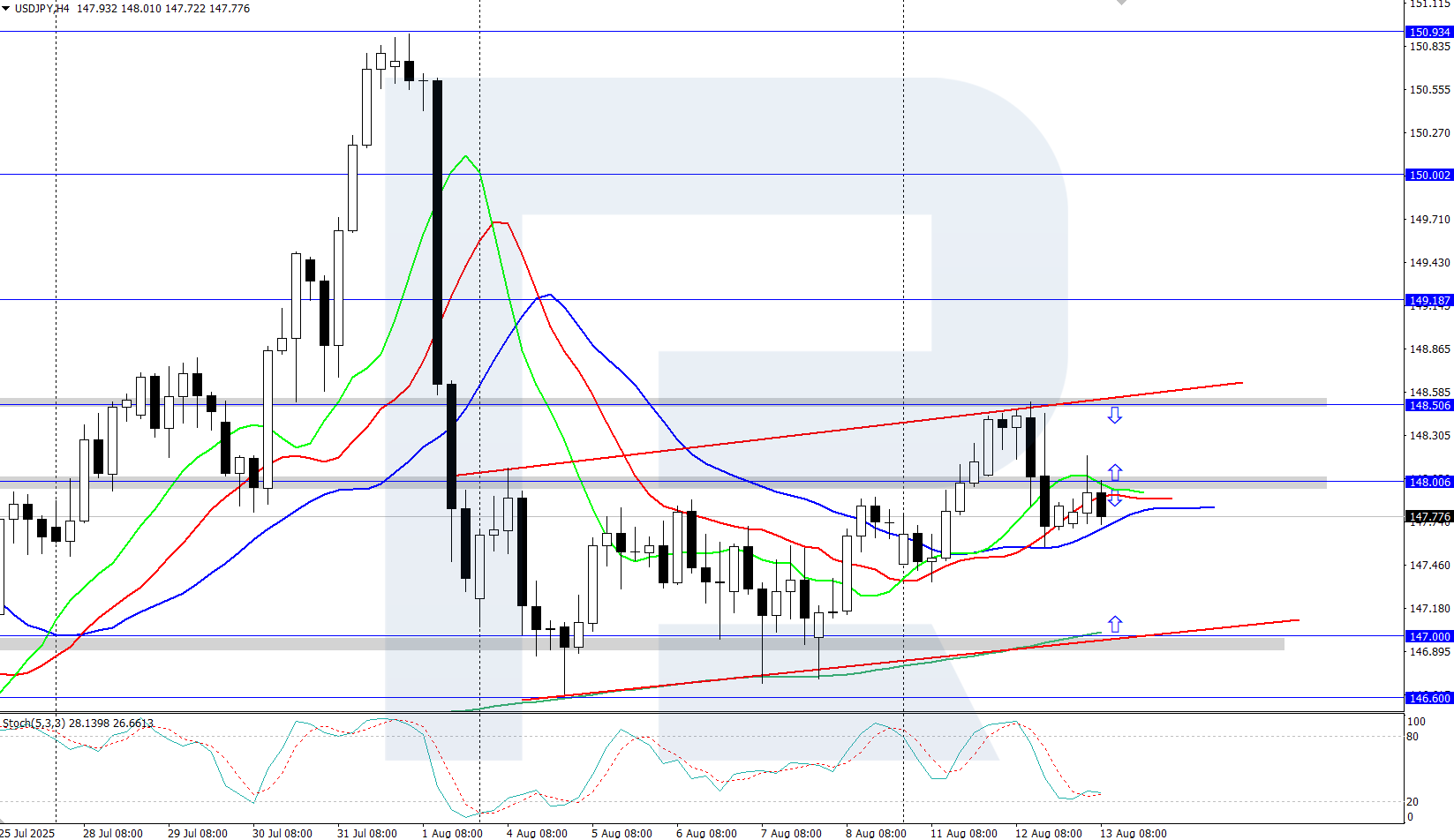1454x840 pixels.
Task: Select the 148.506 resistance price label
Action: click(x=1428, y=405)
